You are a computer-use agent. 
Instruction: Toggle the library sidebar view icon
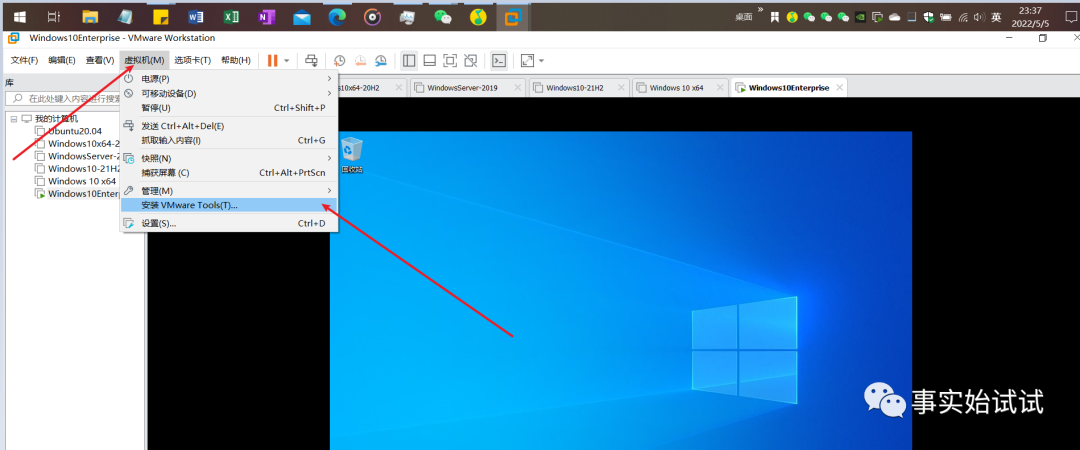409,61
